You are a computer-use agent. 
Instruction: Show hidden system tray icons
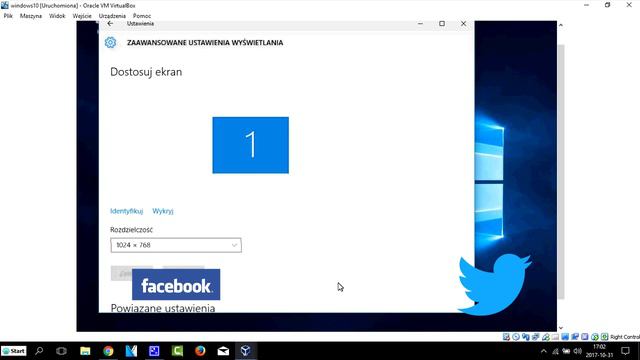[x=544, y=351]
